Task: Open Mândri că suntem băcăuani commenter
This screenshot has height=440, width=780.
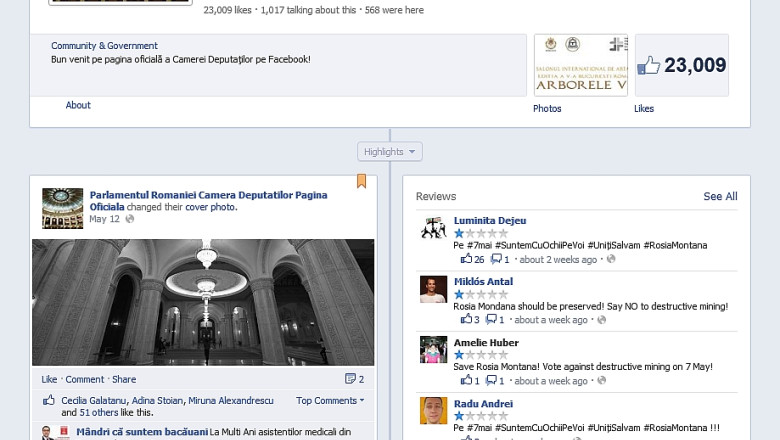Action: [x=142, y=432]
